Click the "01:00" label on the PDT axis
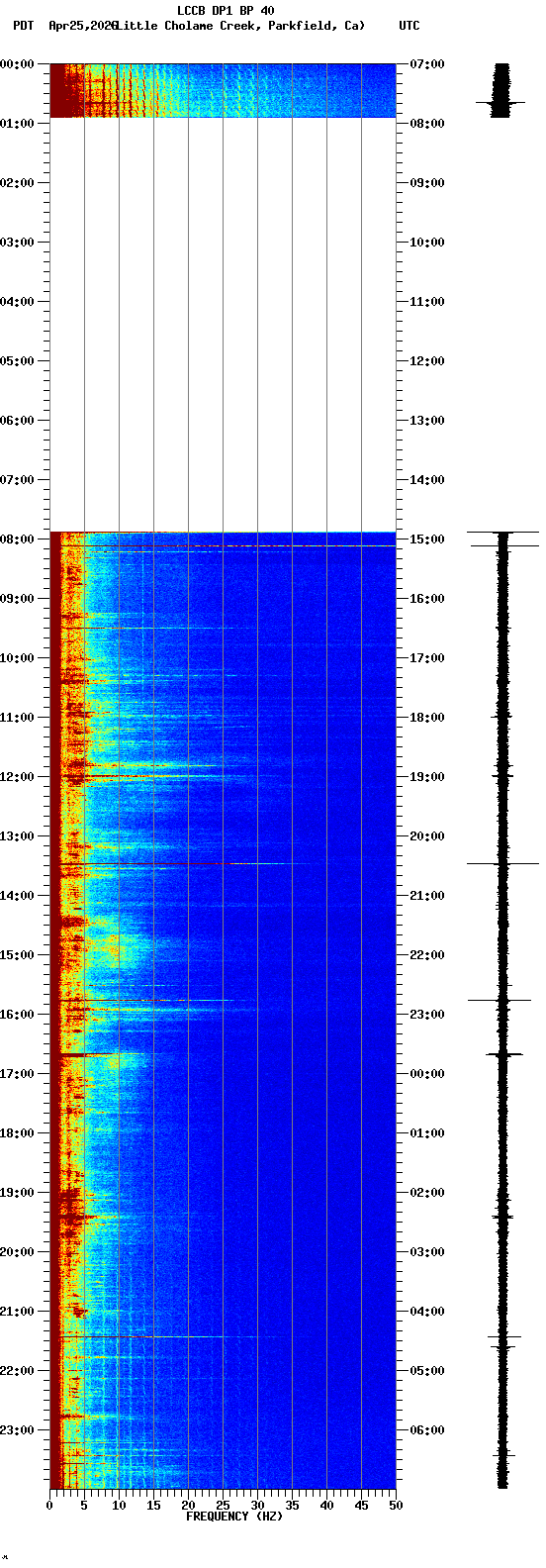The image size is (546, 1568). [19, 124]
